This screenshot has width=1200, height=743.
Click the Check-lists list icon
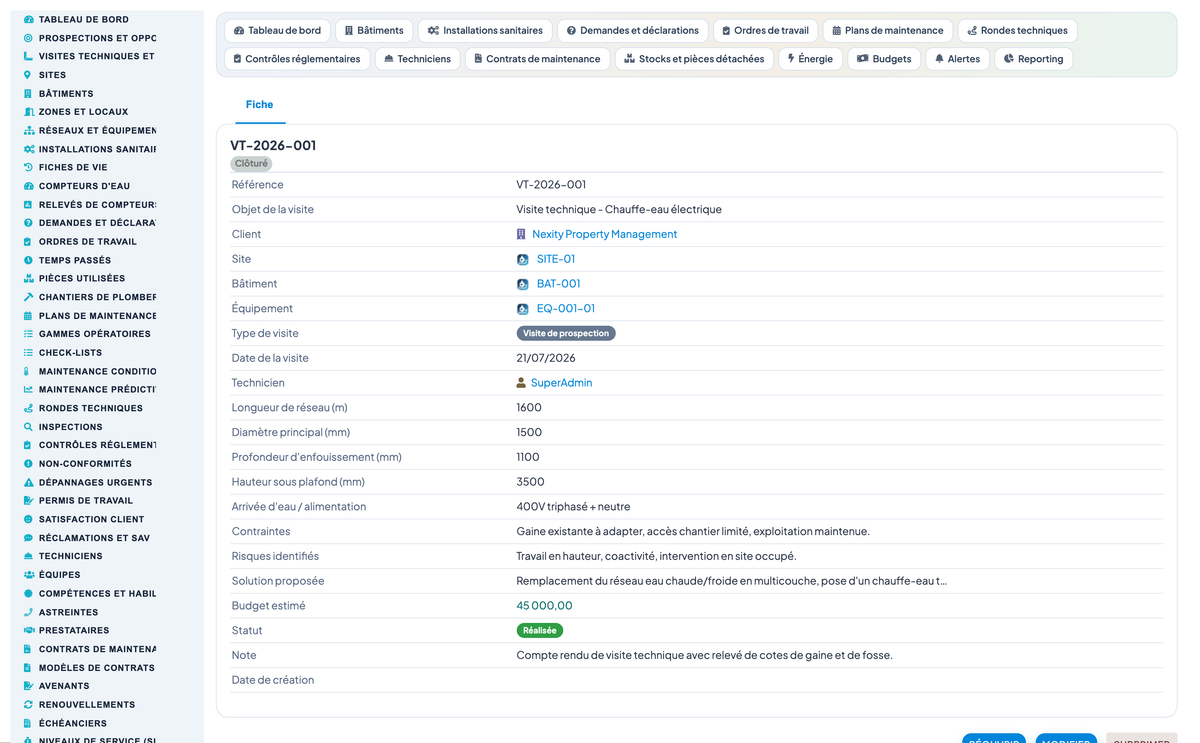tap(28, 352)
